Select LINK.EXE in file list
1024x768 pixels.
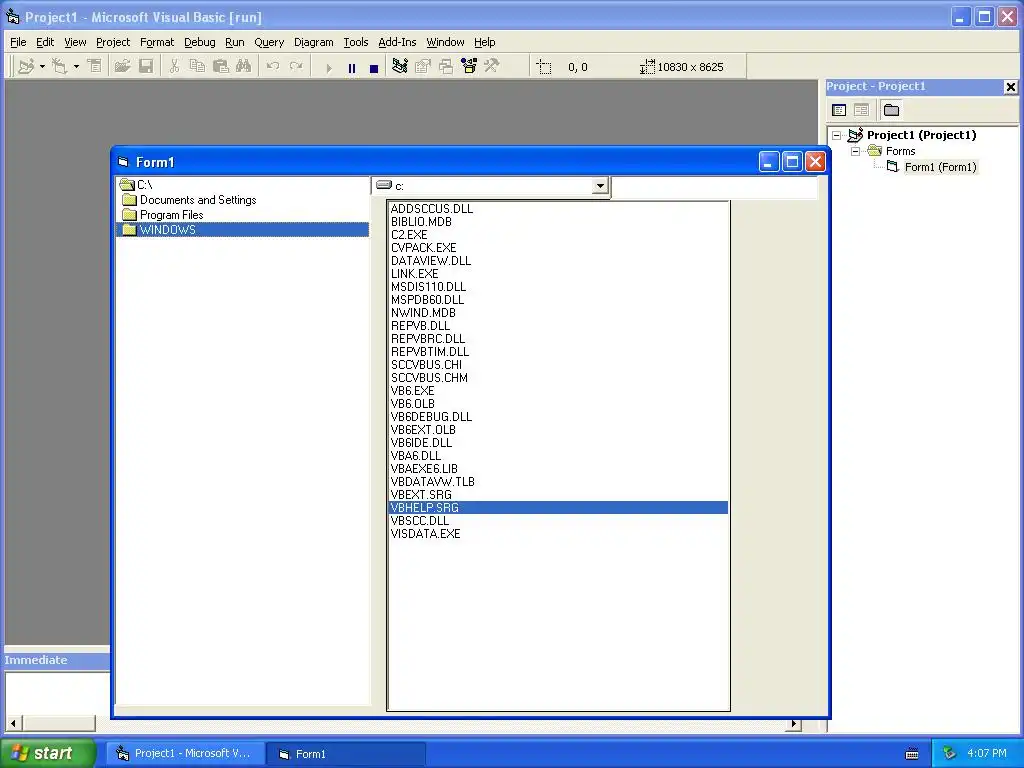coord(558,274)
